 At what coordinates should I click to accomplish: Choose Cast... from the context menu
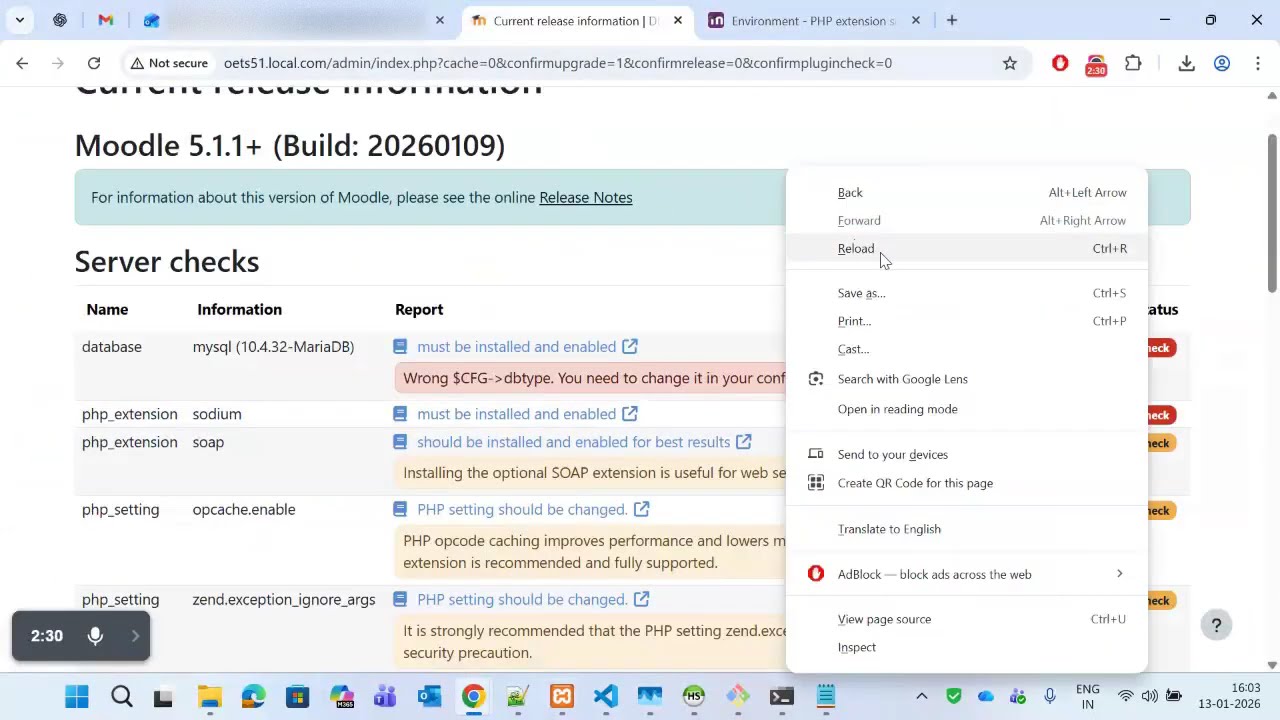point(967,349)
